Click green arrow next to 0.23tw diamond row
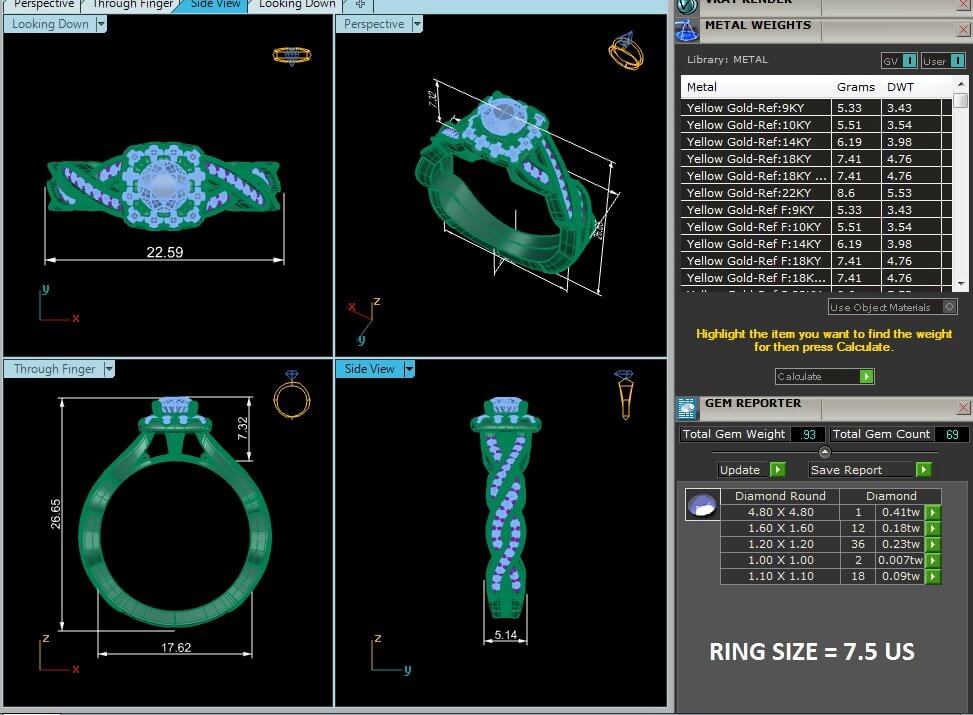The width and height of the screenshot is (973, 715). point(932,544)
